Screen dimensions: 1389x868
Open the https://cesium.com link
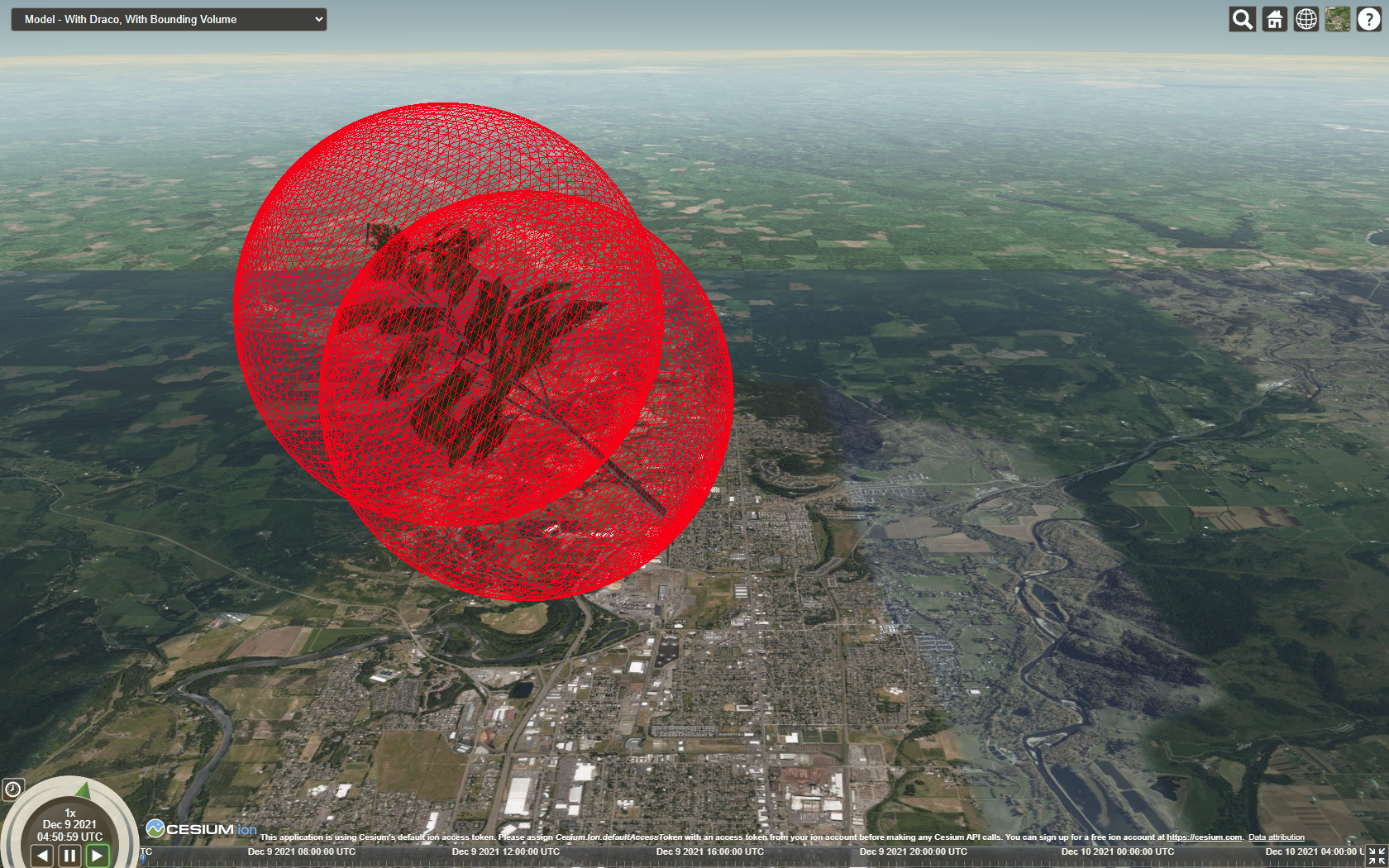tap(1204, 837)
